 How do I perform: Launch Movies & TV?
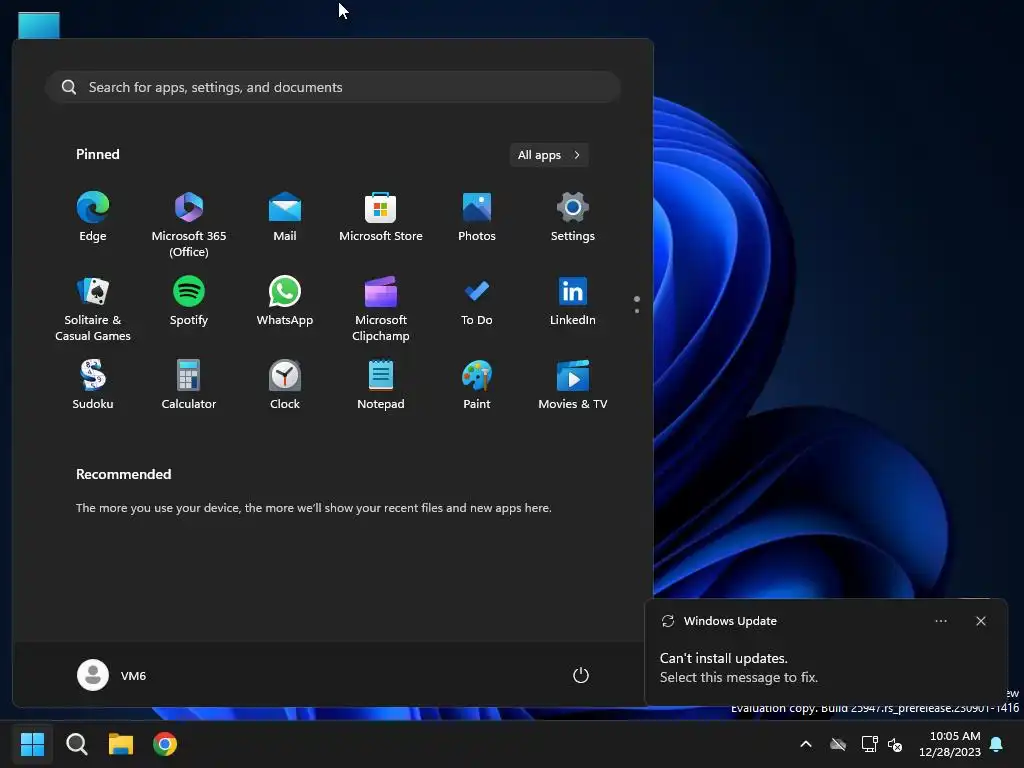point(573,385)
